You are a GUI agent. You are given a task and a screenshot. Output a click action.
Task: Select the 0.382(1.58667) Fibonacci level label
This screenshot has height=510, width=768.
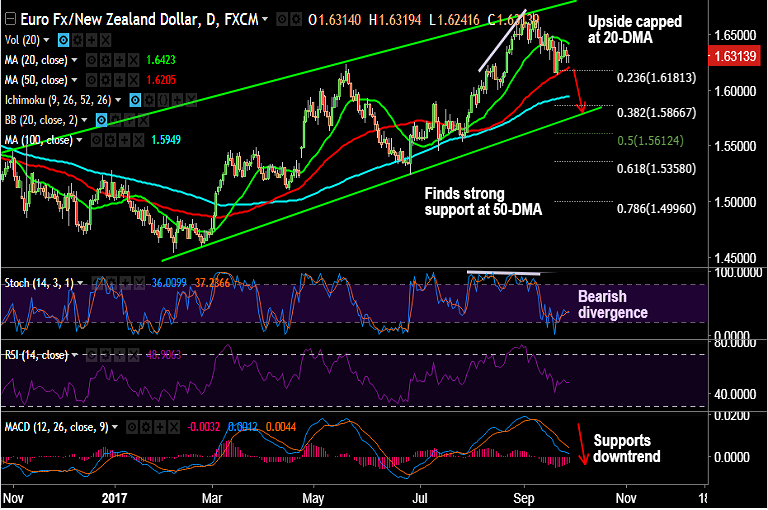click(x=656, y=113)
